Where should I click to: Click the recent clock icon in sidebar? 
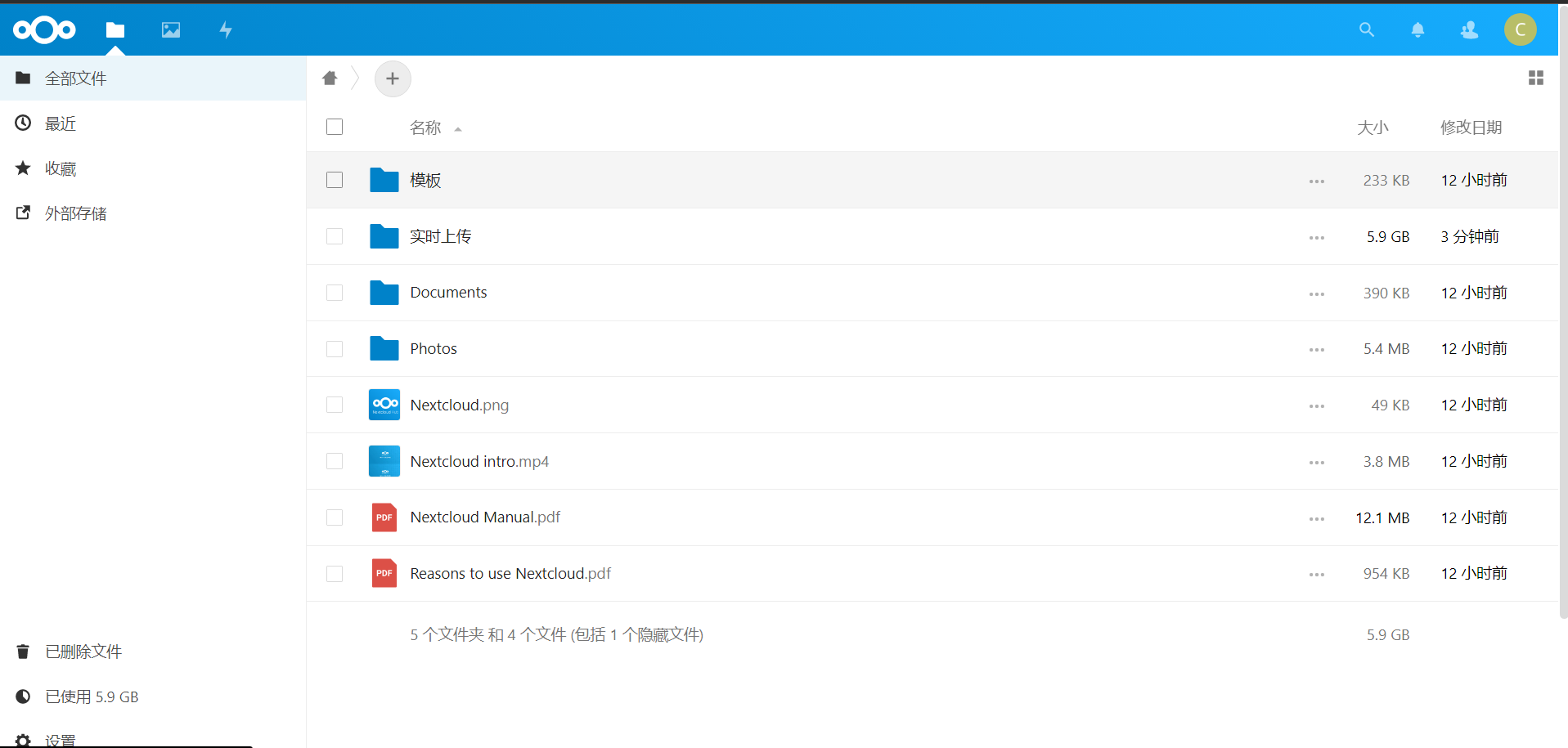pyautogui.click(x=23, y=123)
